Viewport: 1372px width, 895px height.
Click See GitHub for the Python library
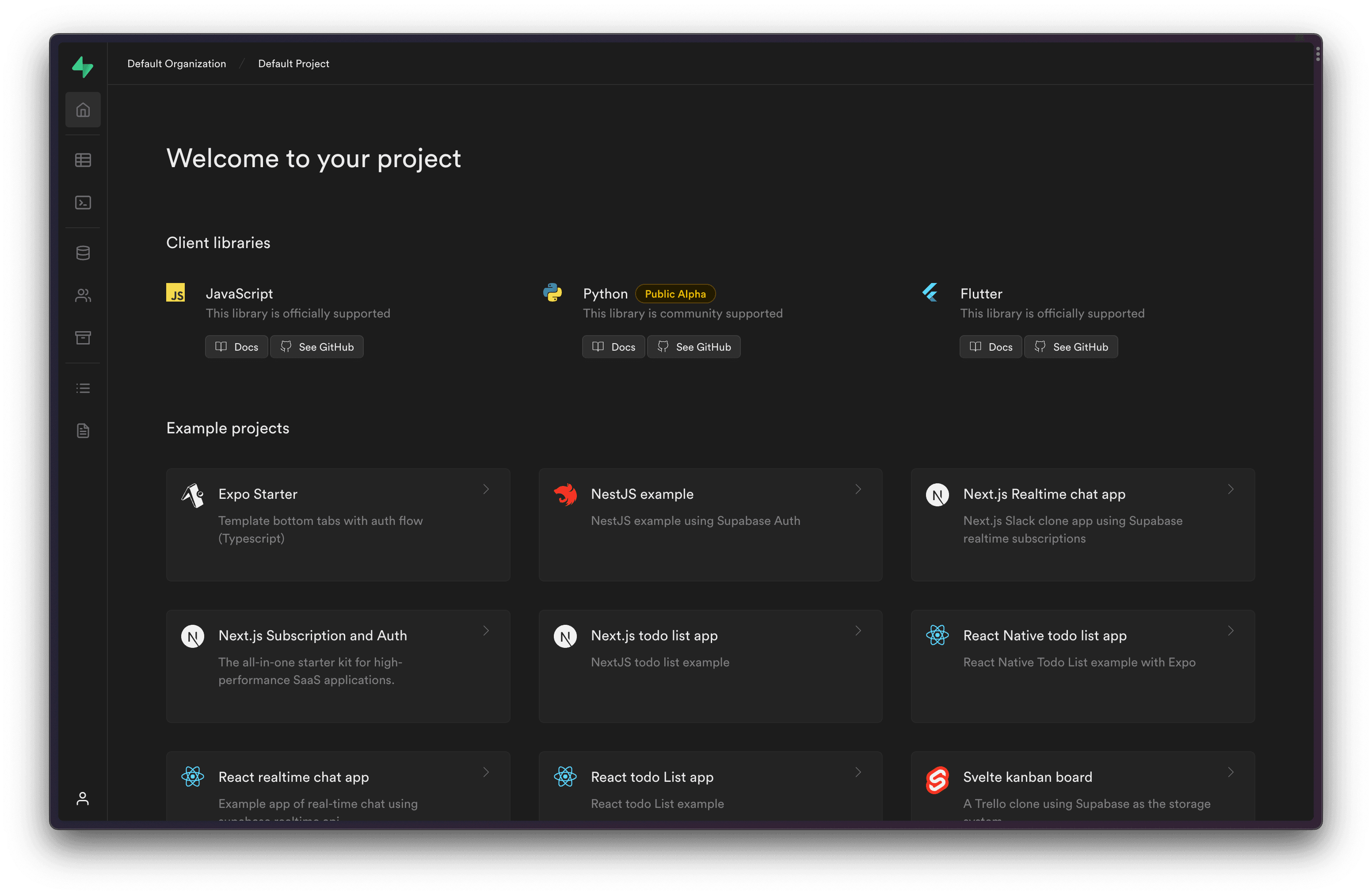[694, 347]
